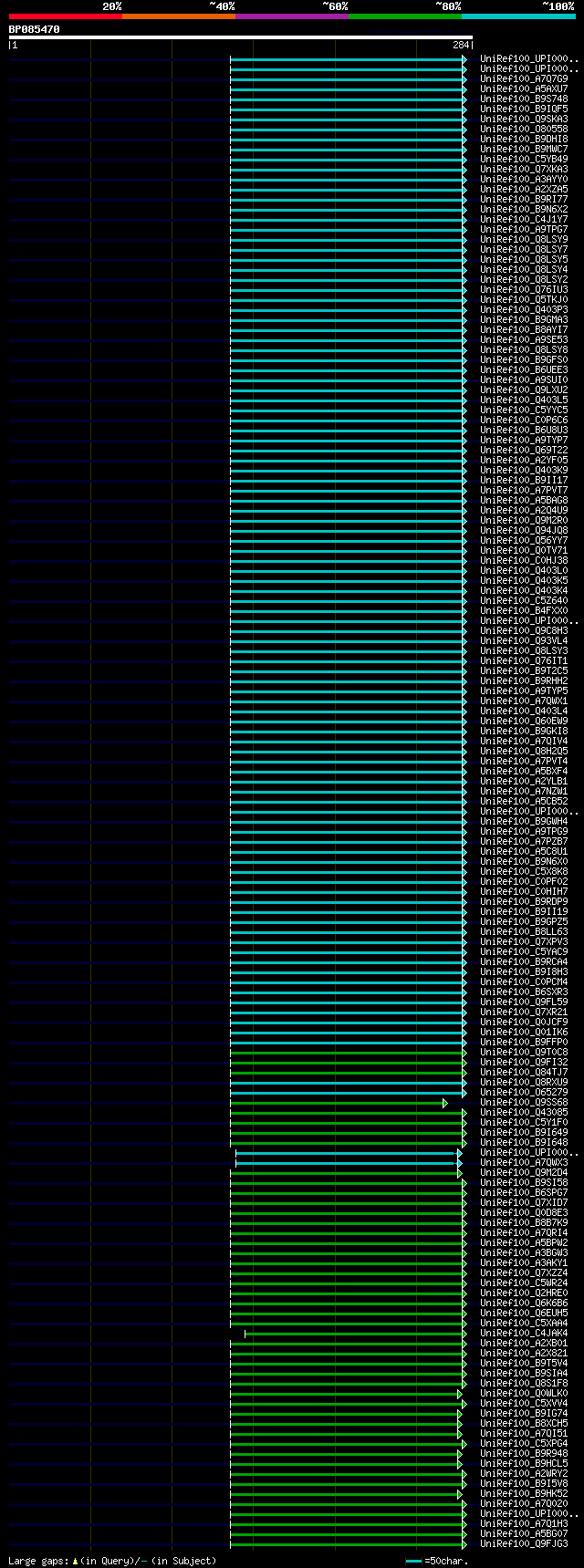Select the UniRef100_B9I649 label
Screen dimensions: 584x1568
click(524, 1133)
